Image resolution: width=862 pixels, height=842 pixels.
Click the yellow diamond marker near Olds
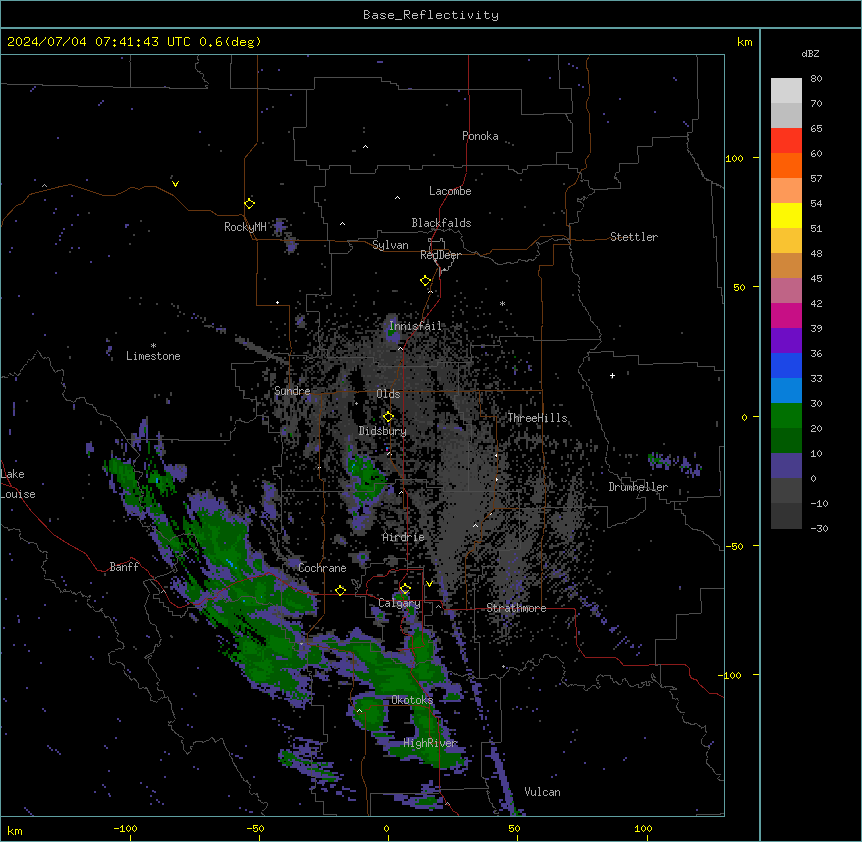pyautogui.click(x=388, y=417)
